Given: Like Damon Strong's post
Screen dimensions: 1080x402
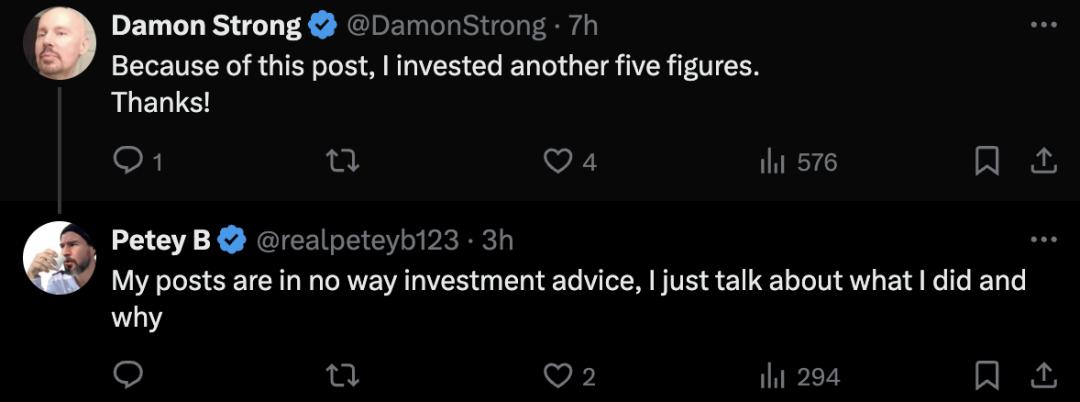Looking at the screenshot, I should point(557,161).
